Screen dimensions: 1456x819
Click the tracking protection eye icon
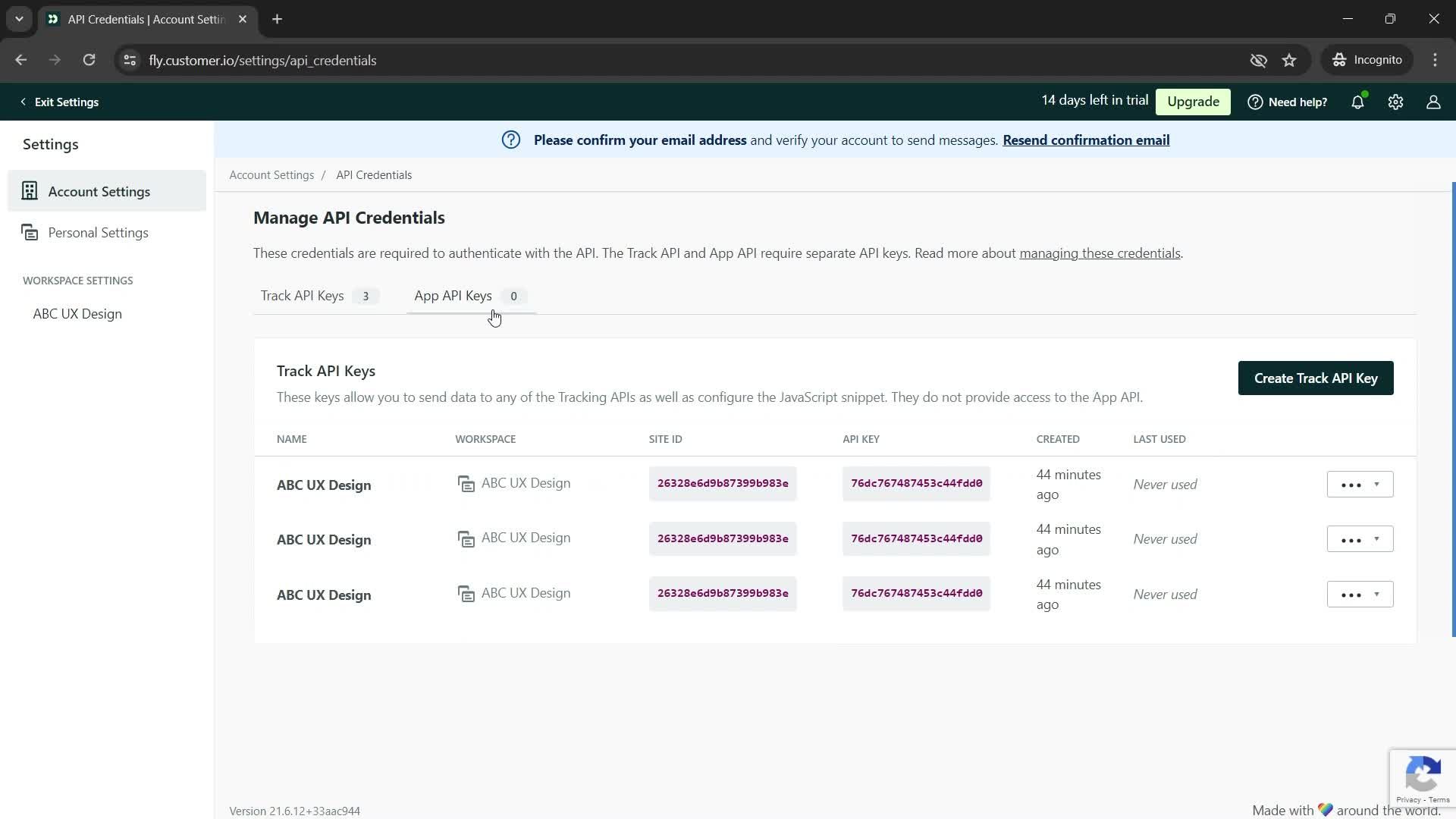point(1258,60)
